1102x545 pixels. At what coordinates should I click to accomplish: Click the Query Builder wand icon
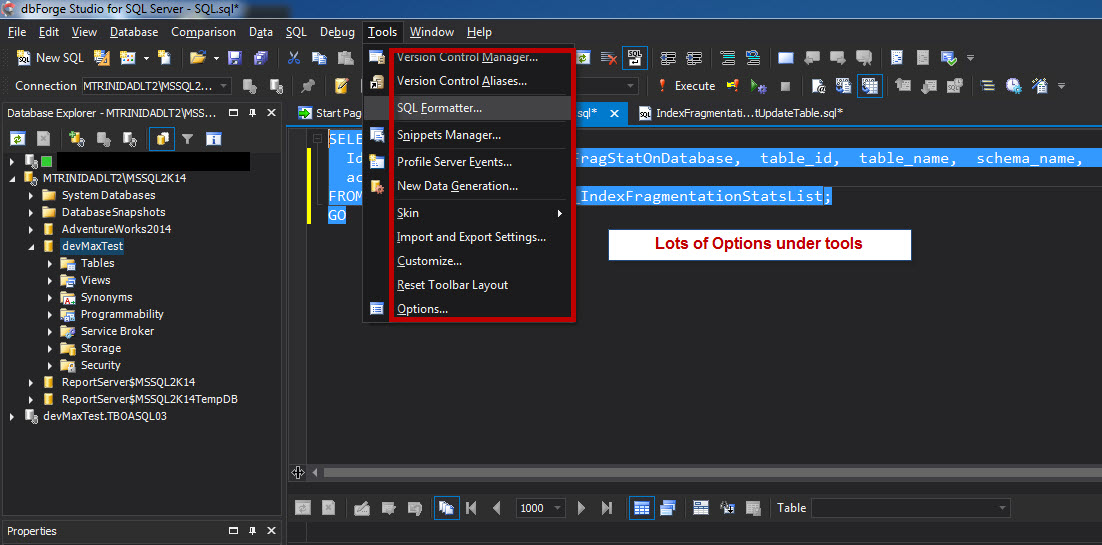pyautogui.click(x=1040, y=86)
